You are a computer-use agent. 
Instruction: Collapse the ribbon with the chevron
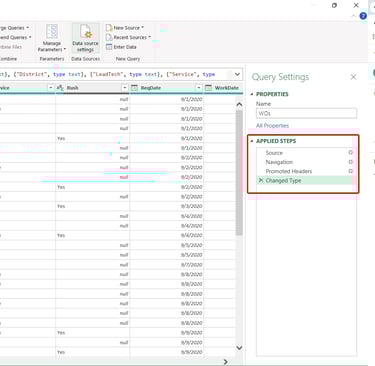point(354,16)
